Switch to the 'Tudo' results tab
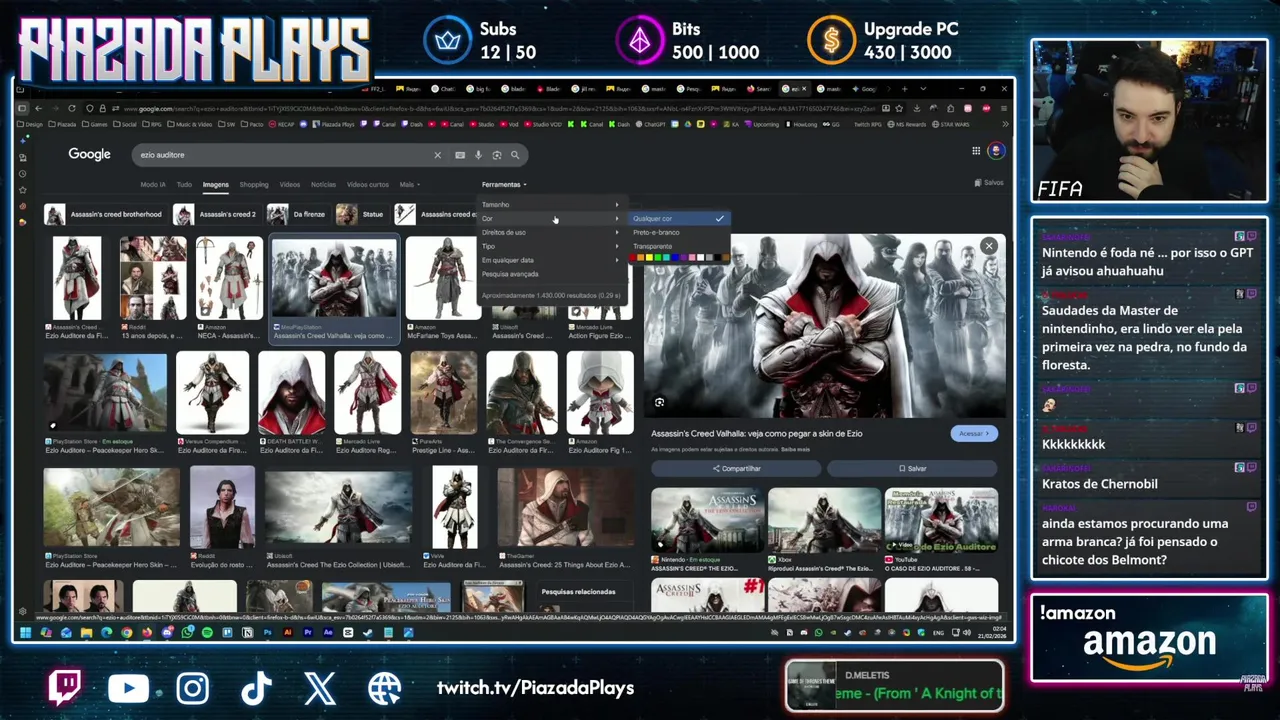 pos(184,184)
